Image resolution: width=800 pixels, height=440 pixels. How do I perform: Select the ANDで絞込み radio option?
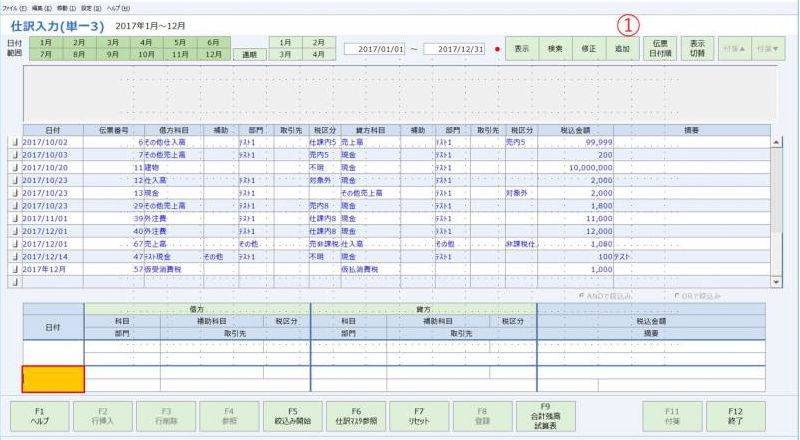pos(606,296)
